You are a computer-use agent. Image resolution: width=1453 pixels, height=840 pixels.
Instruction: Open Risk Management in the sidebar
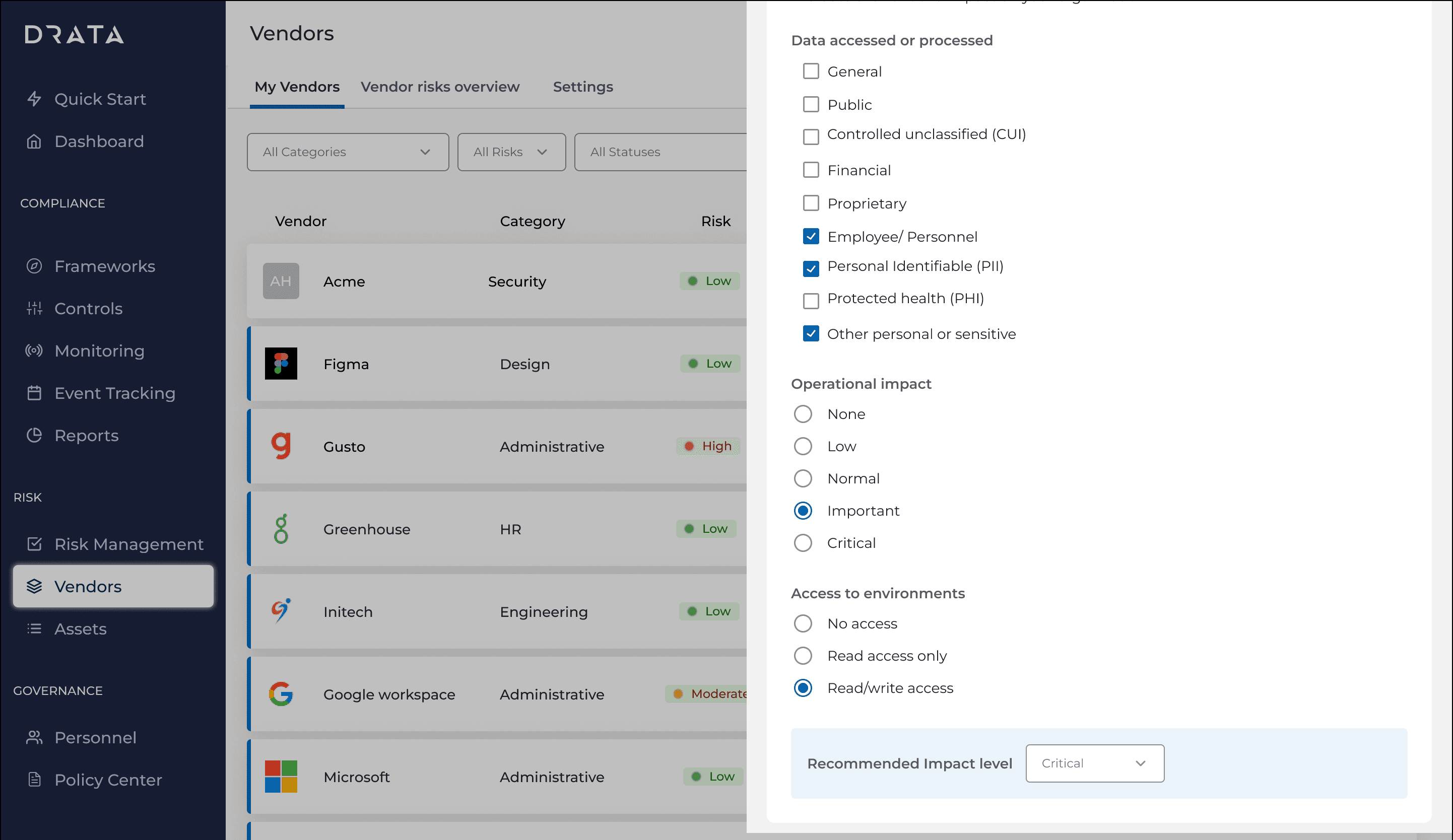coord(128,544)
